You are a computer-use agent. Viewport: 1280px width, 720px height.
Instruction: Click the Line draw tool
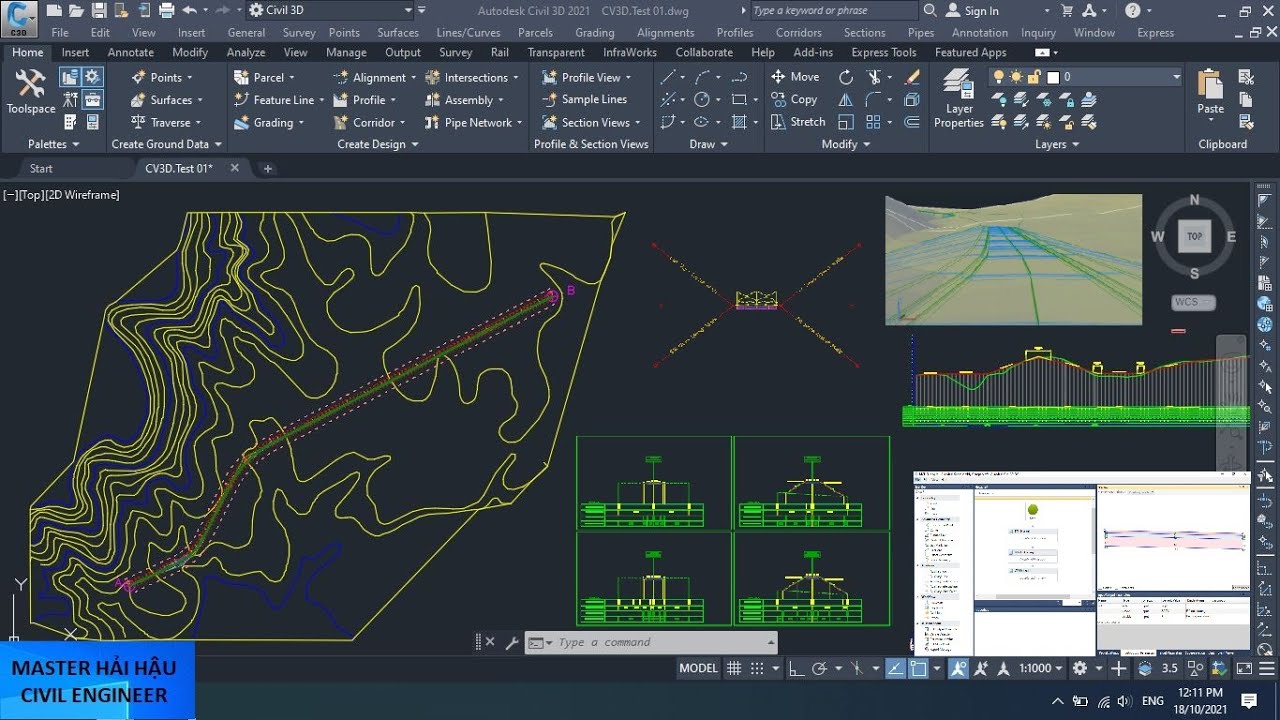[x=668, y=77]
